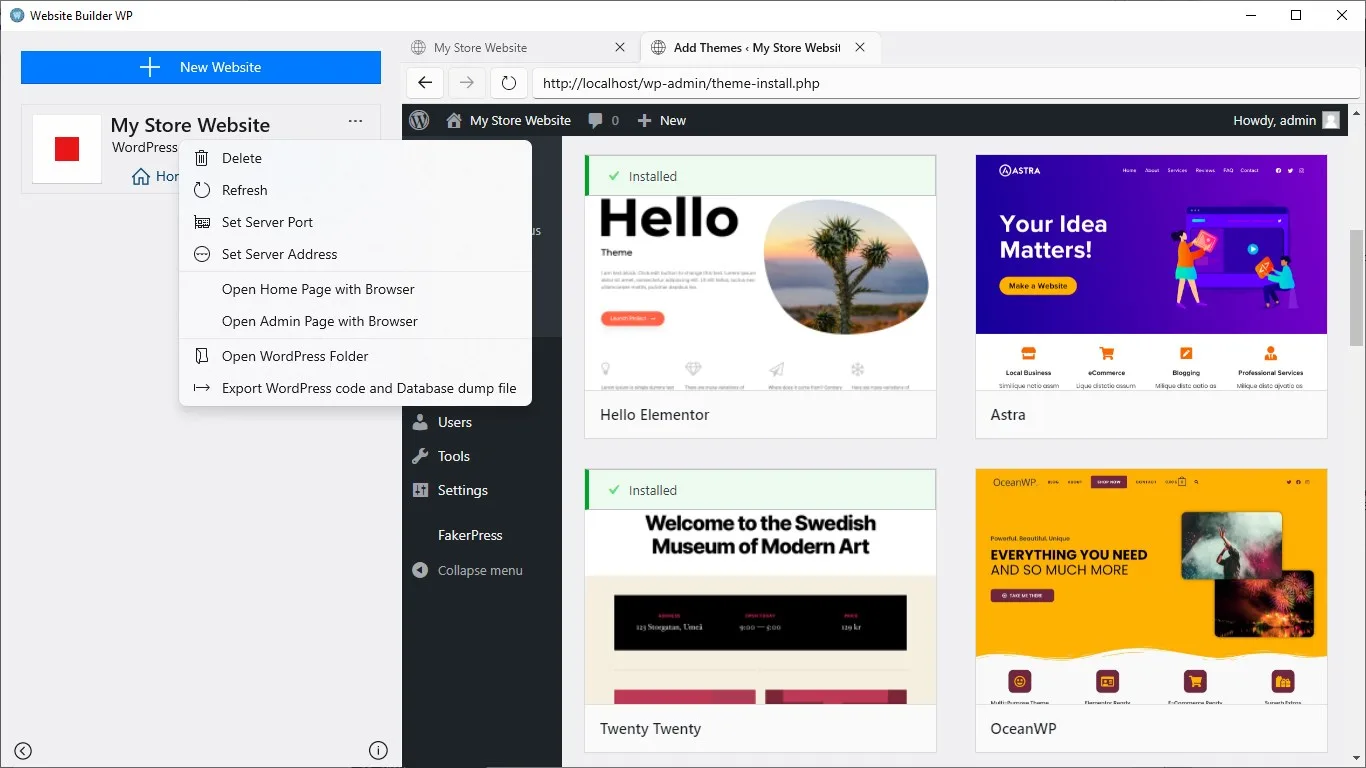The height and width of the screenshot is (768, 1366).
Task: Click the folder icon beside Open WordPress Folder
Action: pyautogui.click(x=202, y=356)
